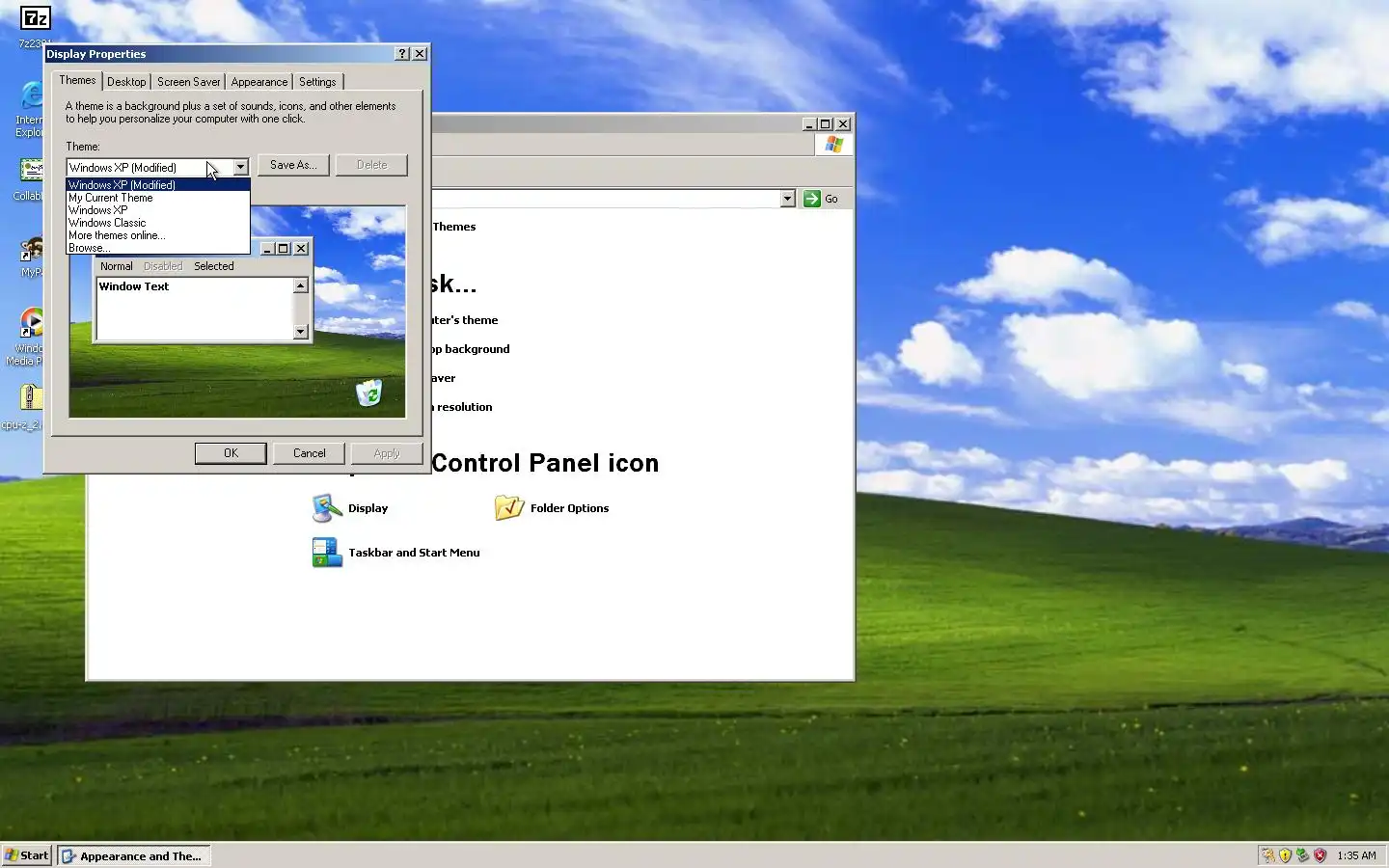Select the cpu-z zip archive desktop icon
Image resolution: width=1389 pixels, height=868 pixels.
point(30,397)
